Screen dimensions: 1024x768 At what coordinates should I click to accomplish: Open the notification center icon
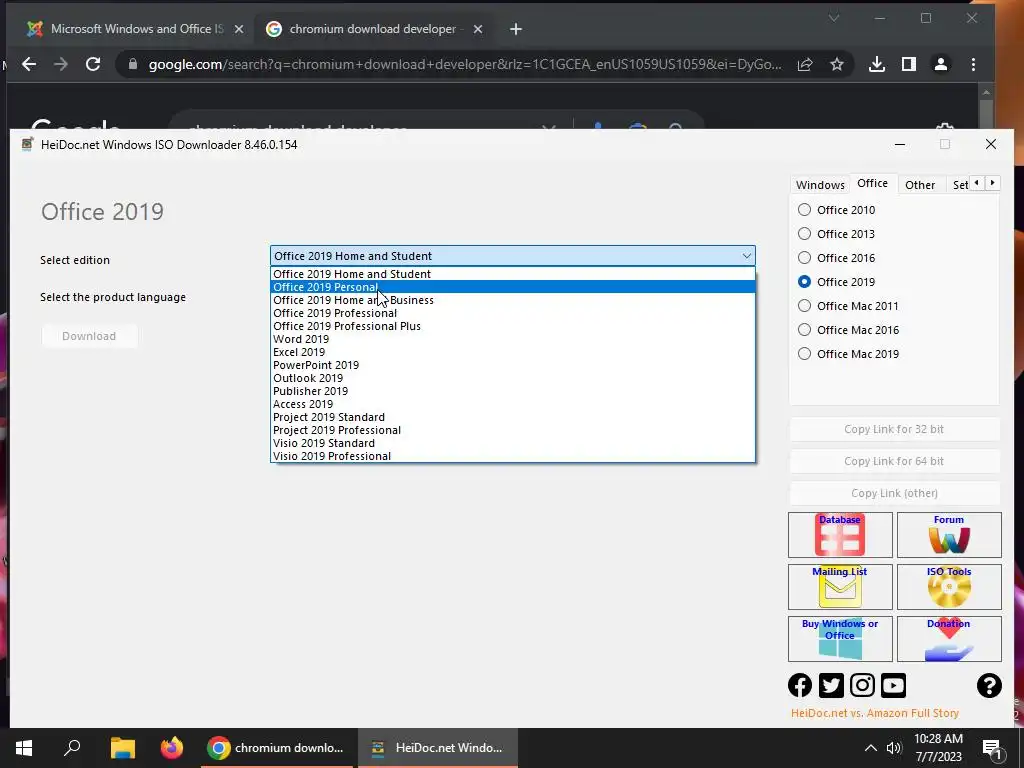[x=992, y=748]
